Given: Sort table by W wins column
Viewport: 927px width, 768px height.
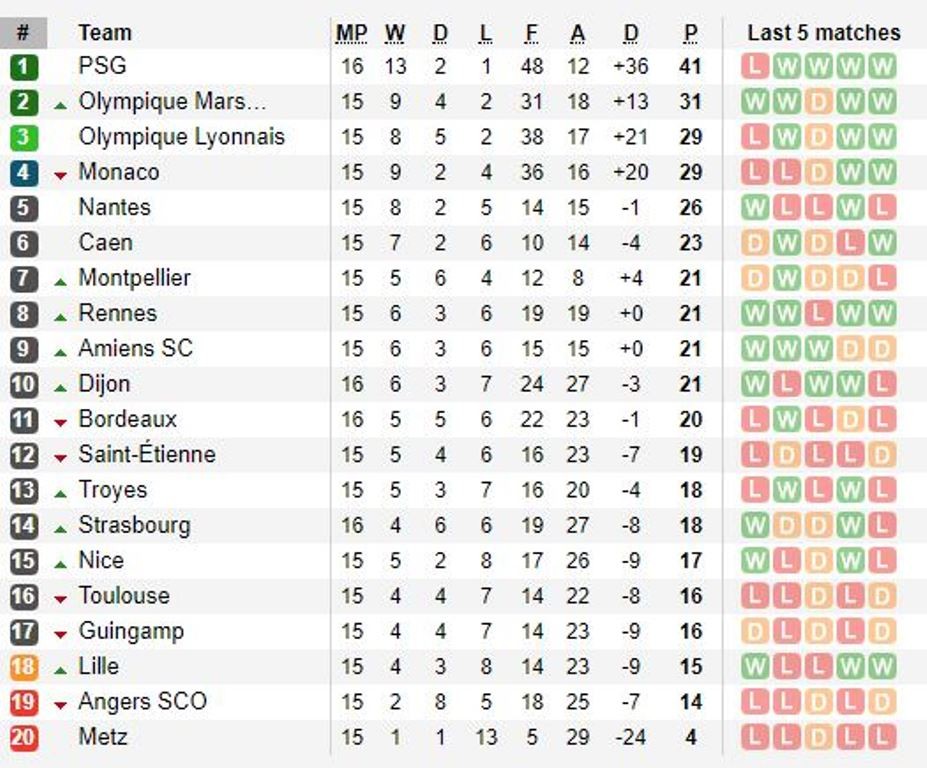Looking at the screenshot, I should pyautogui.click(x=395, y=33).
